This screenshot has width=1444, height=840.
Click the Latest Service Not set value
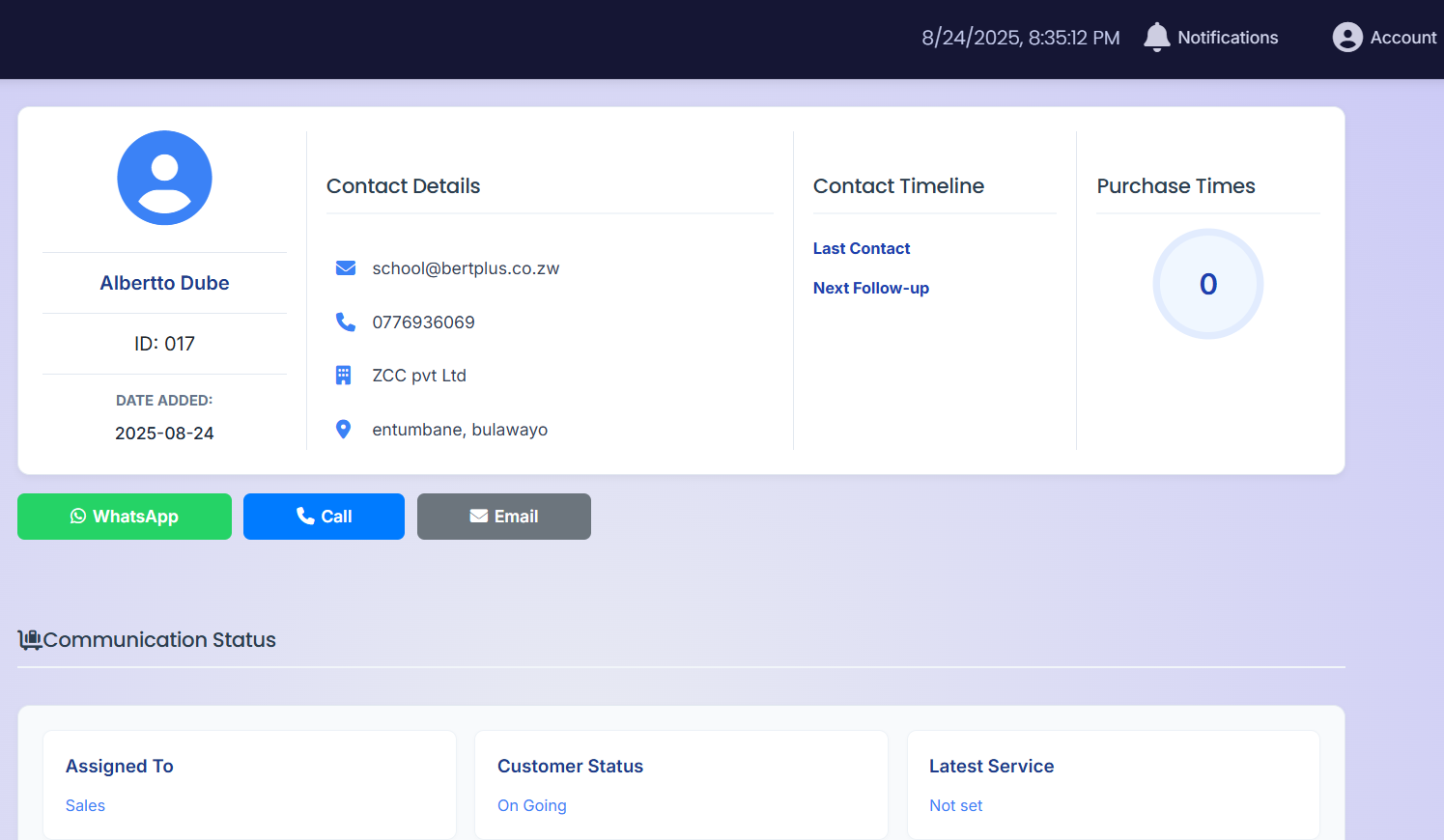tap(955, 805)
